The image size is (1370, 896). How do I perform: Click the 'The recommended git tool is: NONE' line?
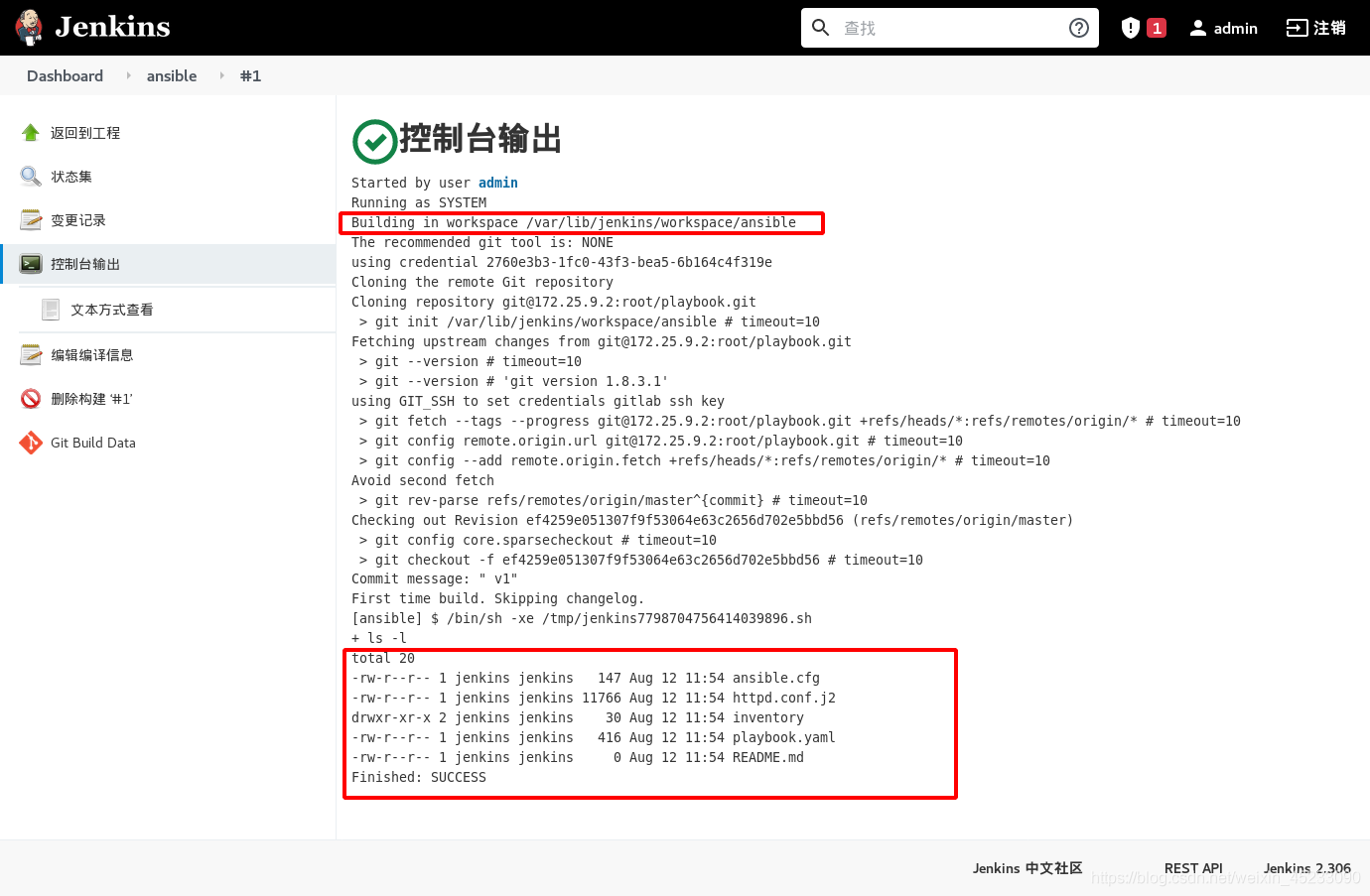(482, 242)
